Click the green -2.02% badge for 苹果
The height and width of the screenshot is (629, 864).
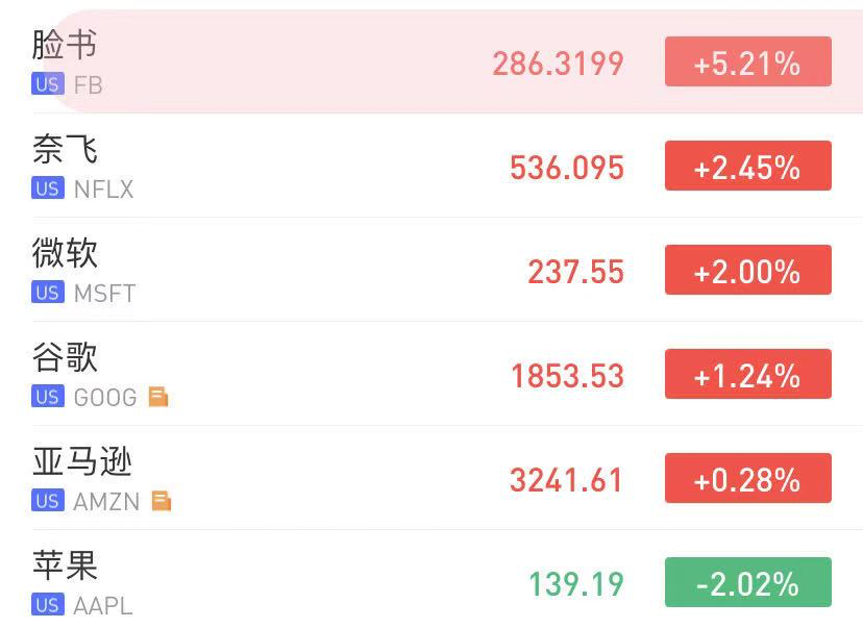pyautogui.click(x=747, y=582)
